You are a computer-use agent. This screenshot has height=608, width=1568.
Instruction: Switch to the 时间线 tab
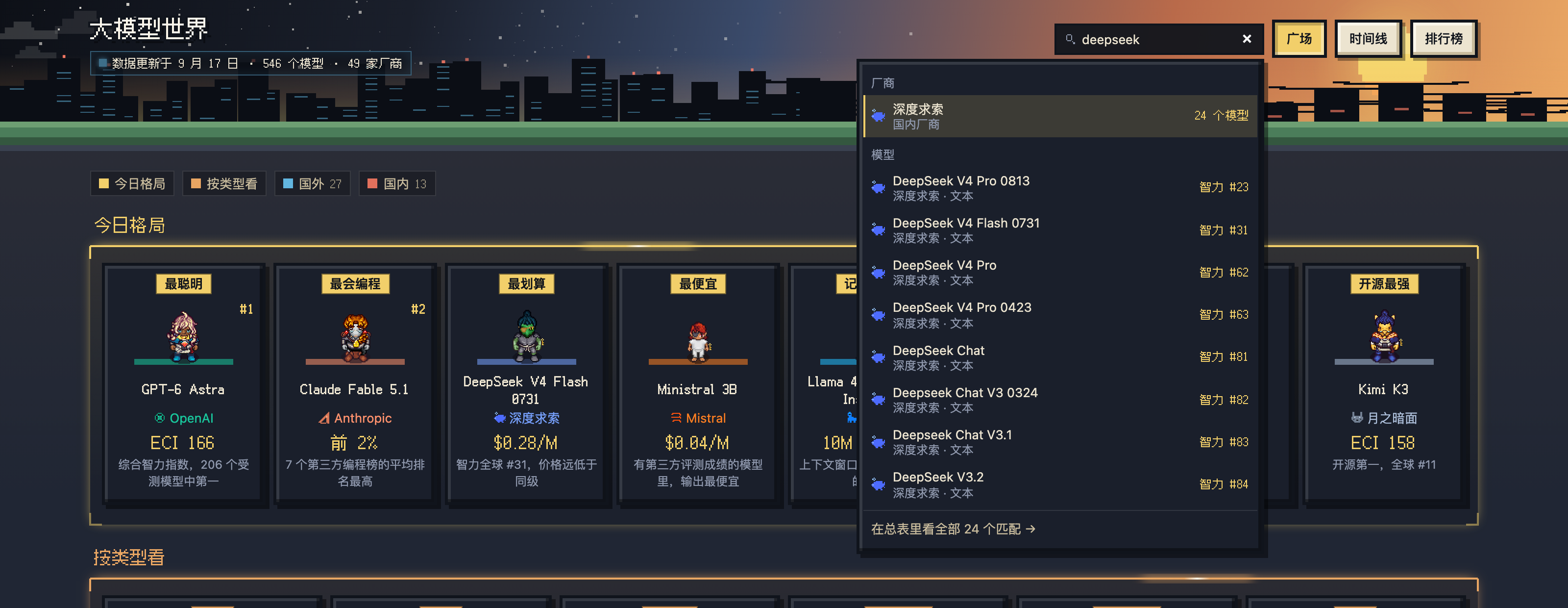coord(1368,39)
